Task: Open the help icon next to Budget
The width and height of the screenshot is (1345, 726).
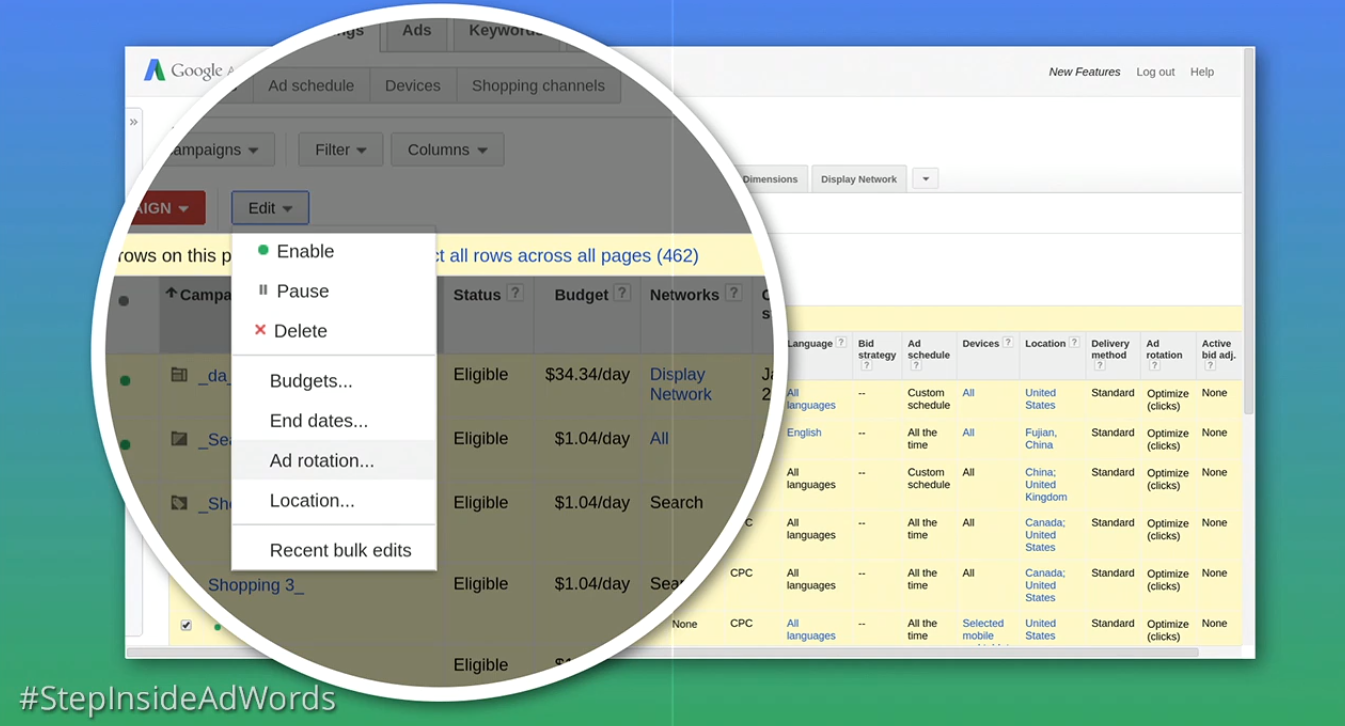Action: (x=622, y=293)
